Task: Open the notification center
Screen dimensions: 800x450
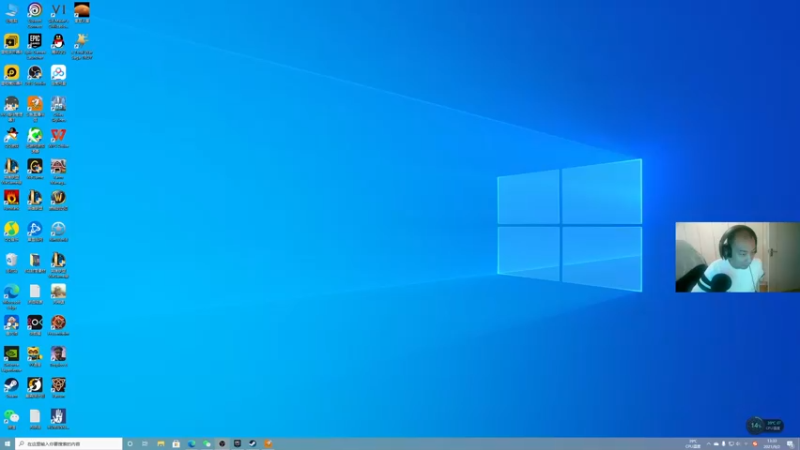Action: tap(790, 444)
